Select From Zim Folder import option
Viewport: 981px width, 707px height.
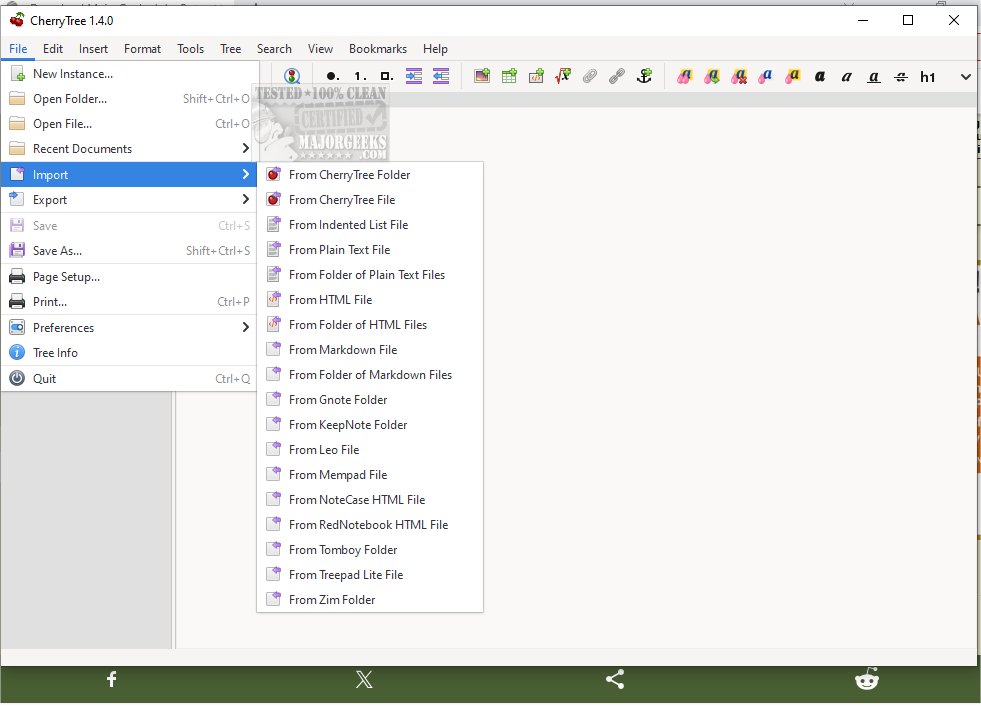click(331, 600)
